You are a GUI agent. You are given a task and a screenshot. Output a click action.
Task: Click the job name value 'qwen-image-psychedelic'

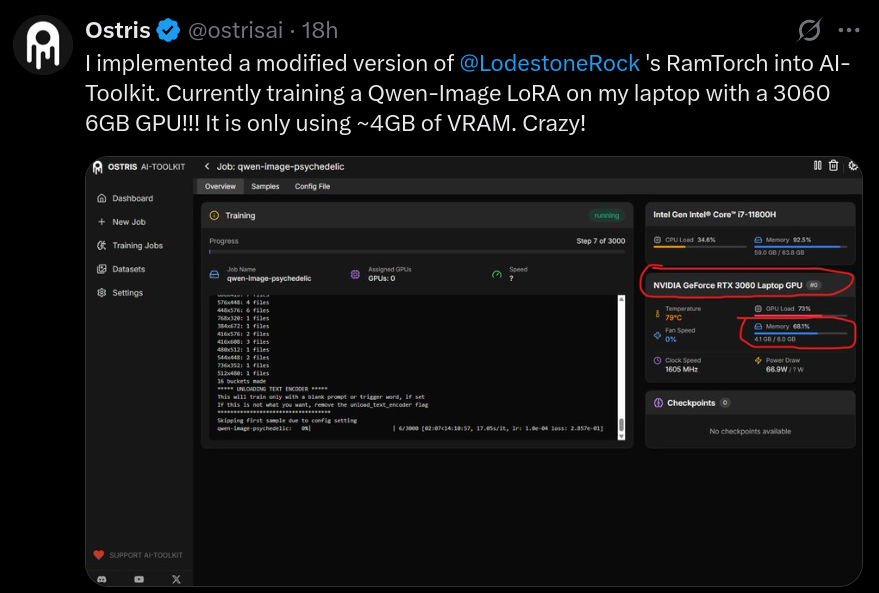coord(269,279)
